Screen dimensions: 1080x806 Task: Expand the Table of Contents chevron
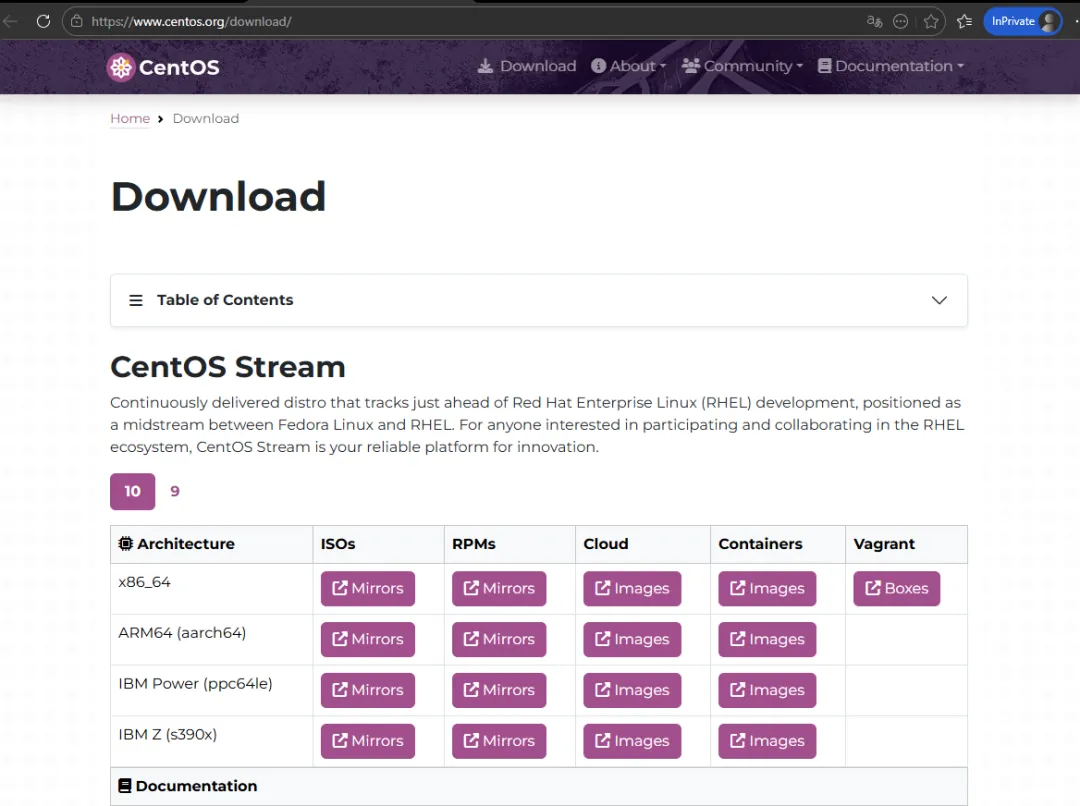tap(939, 300)
